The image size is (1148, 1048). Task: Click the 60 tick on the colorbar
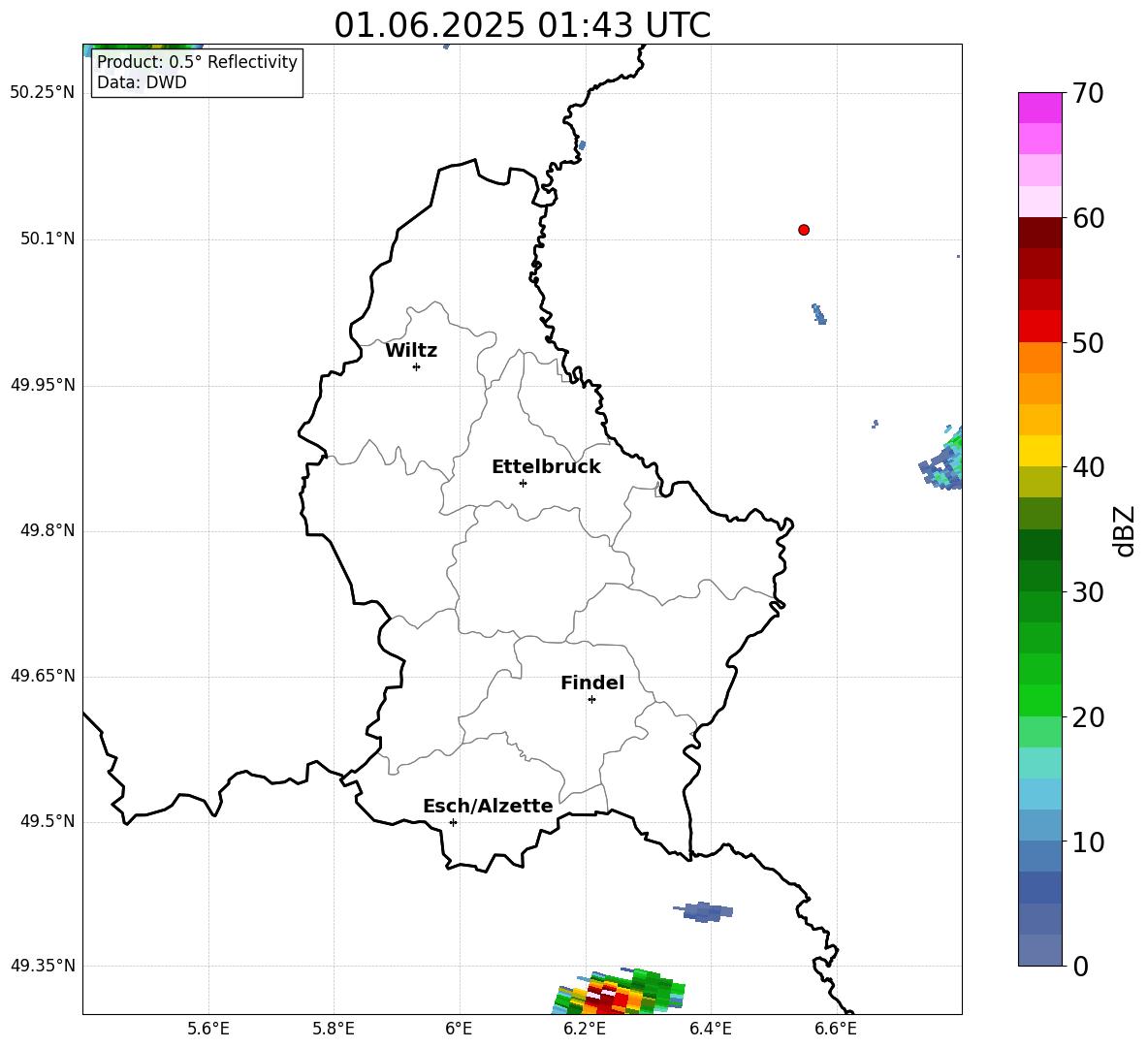click(x=1087, y=218)
